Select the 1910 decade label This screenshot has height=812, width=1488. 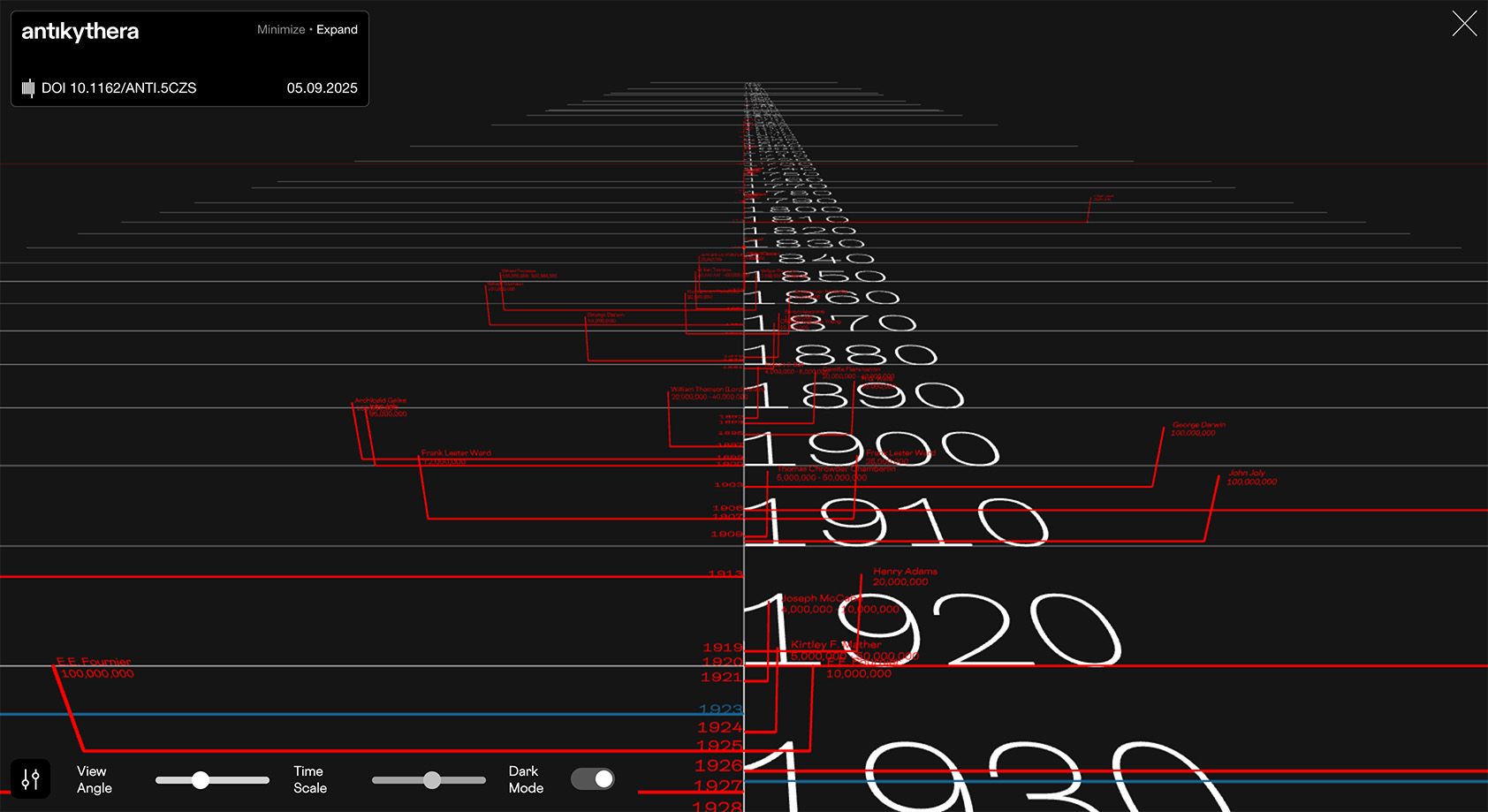coord(899,521)
